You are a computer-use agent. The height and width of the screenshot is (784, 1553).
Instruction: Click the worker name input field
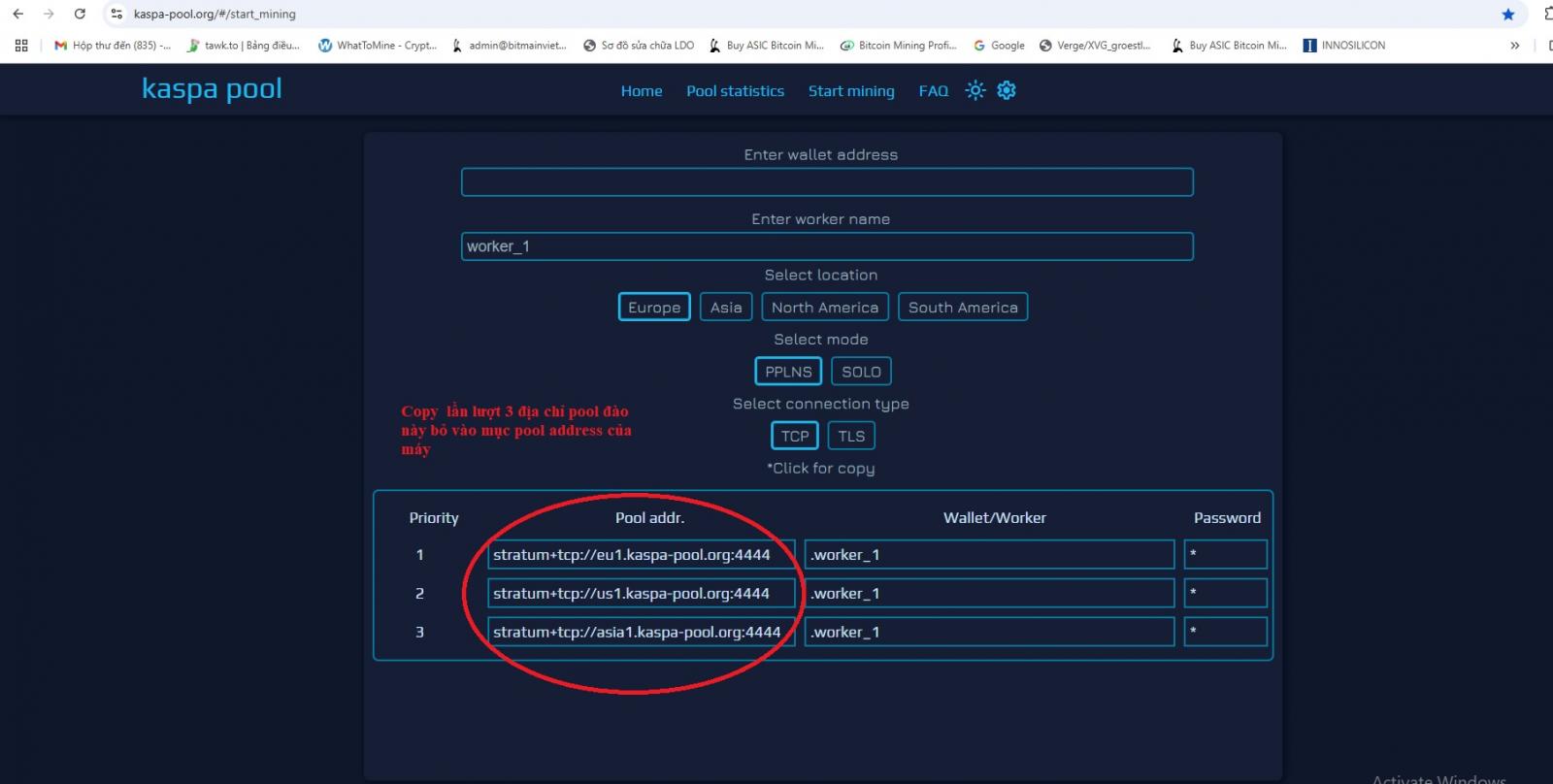827,246
